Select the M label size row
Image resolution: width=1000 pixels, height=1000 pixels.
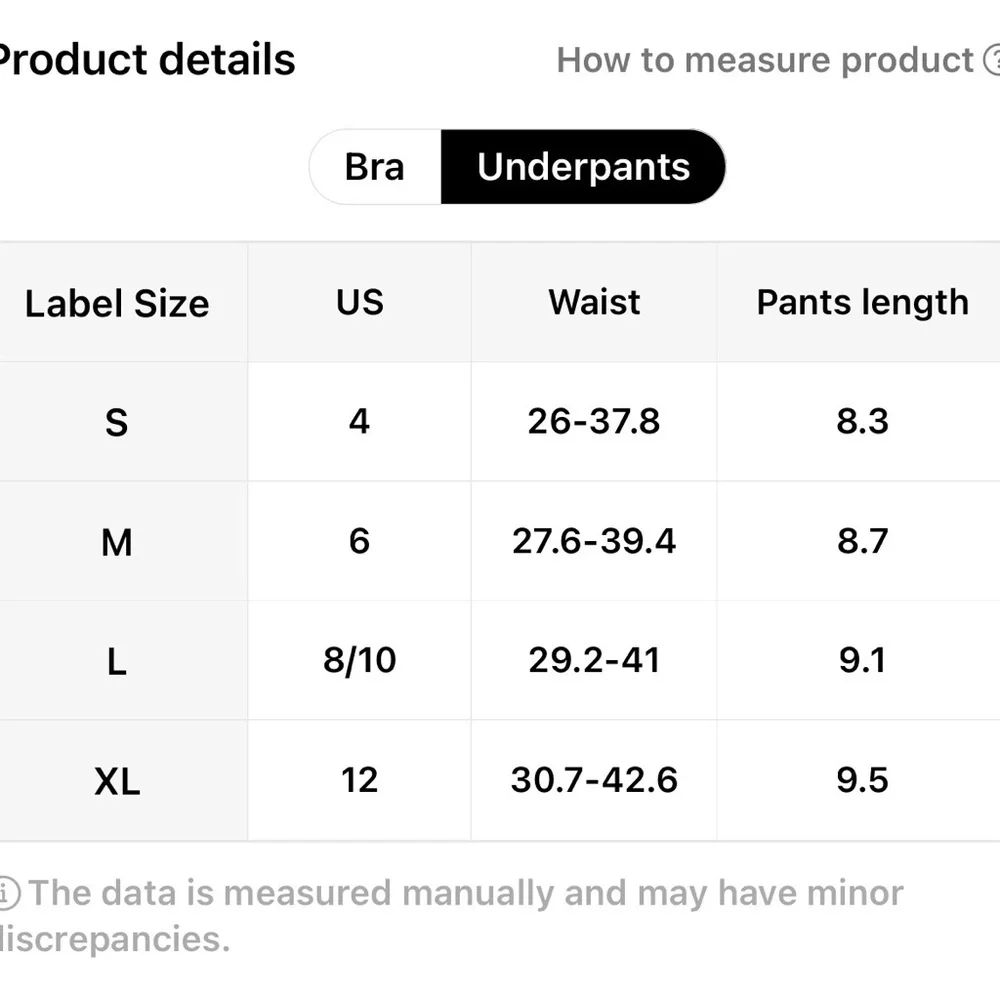[x=117, y=543]
